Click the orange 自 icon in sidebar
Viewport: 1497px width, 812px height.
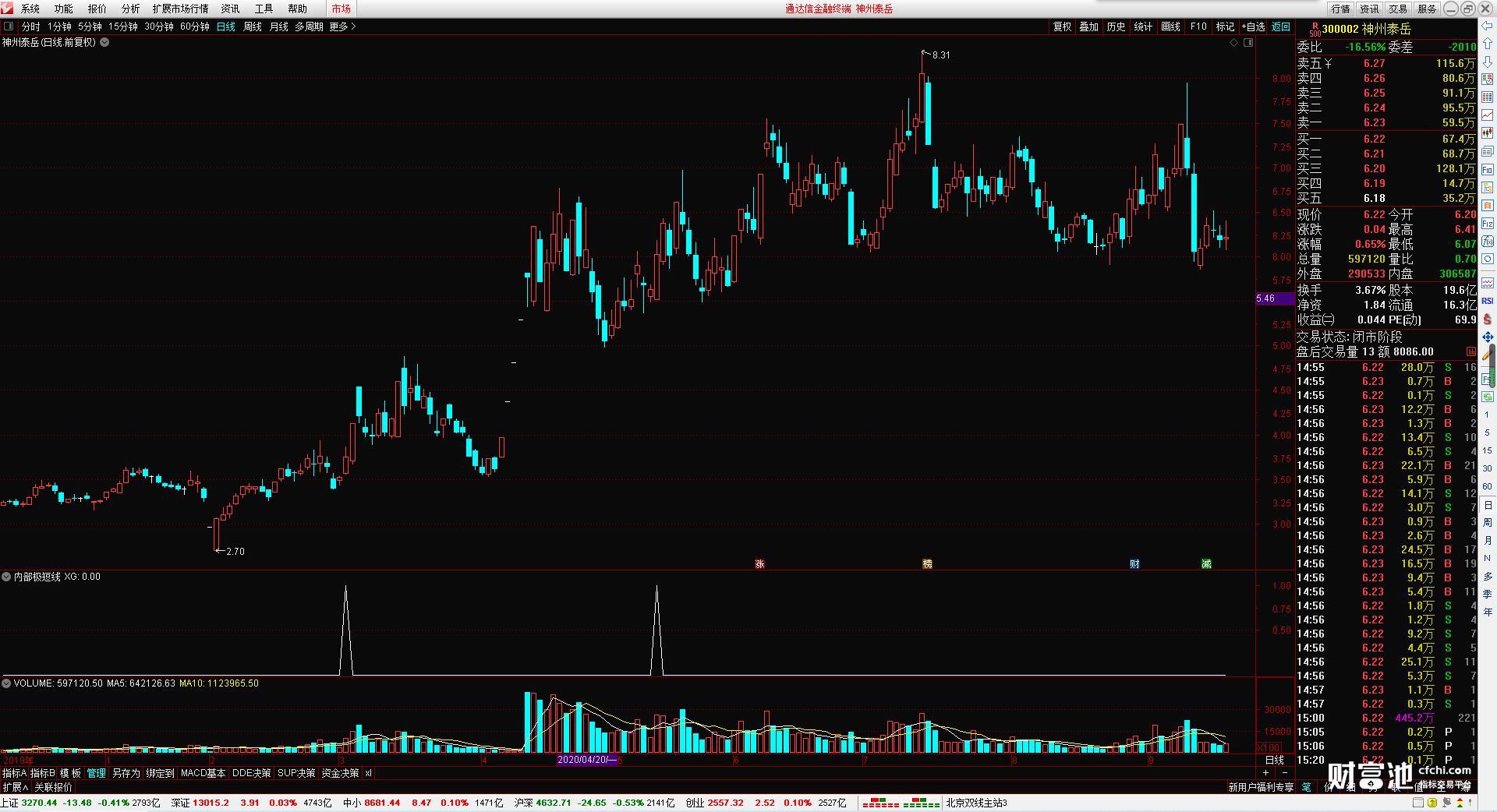pyautogui.click(x=1488, y=205)
